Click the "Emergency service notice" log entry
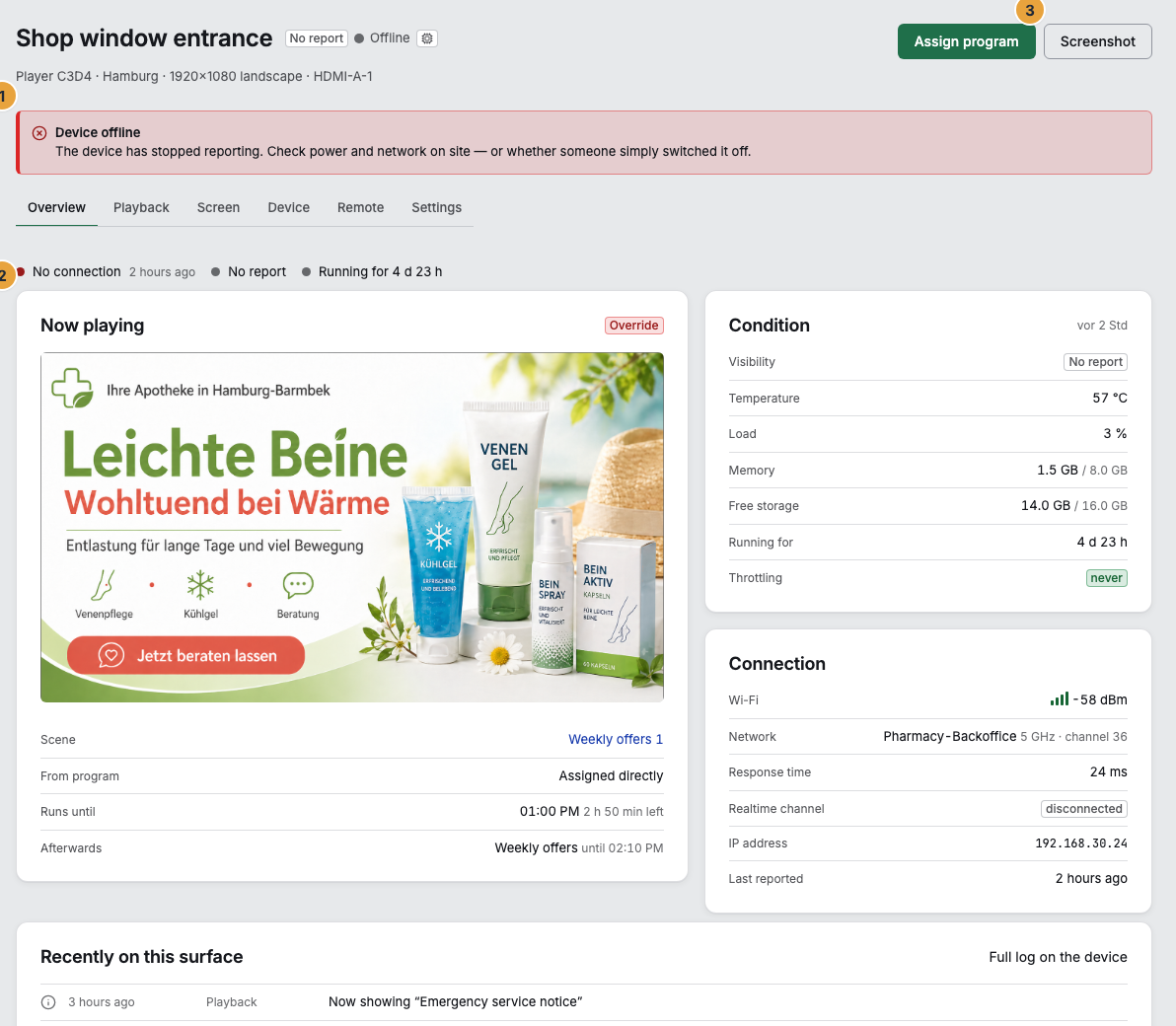The height and width of the screenshot is (1026, 1176). click(x=455, y=1002)
